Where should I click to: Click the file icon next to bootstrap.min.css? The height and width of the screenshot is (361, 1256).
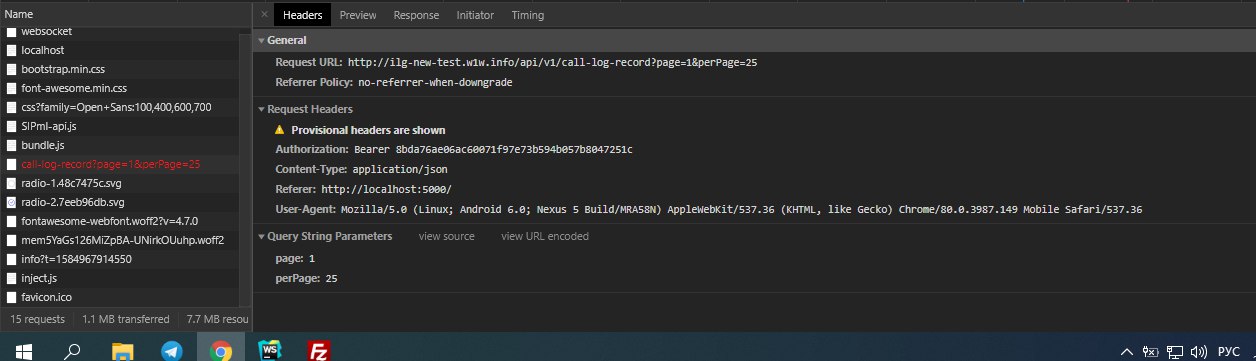tap(12, 69)
